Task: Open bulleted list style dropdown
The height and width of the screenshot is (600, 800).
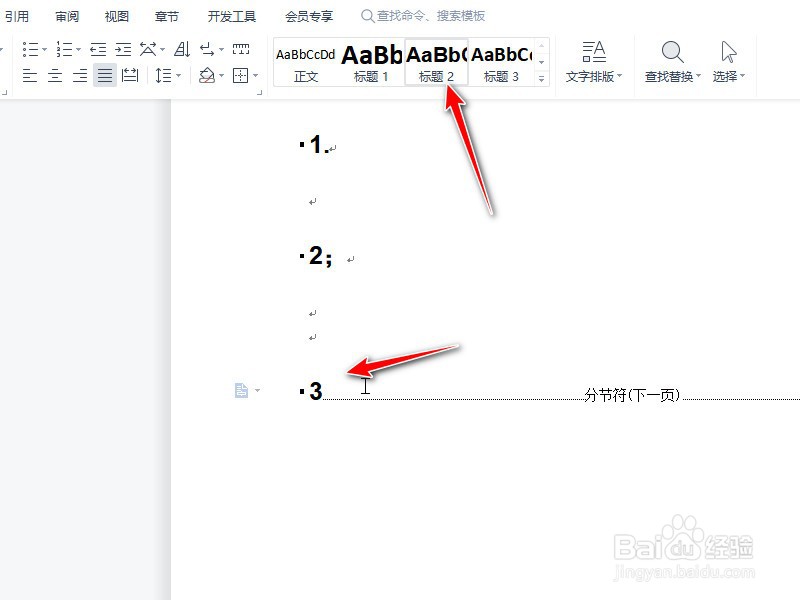Action: [44, 49]
